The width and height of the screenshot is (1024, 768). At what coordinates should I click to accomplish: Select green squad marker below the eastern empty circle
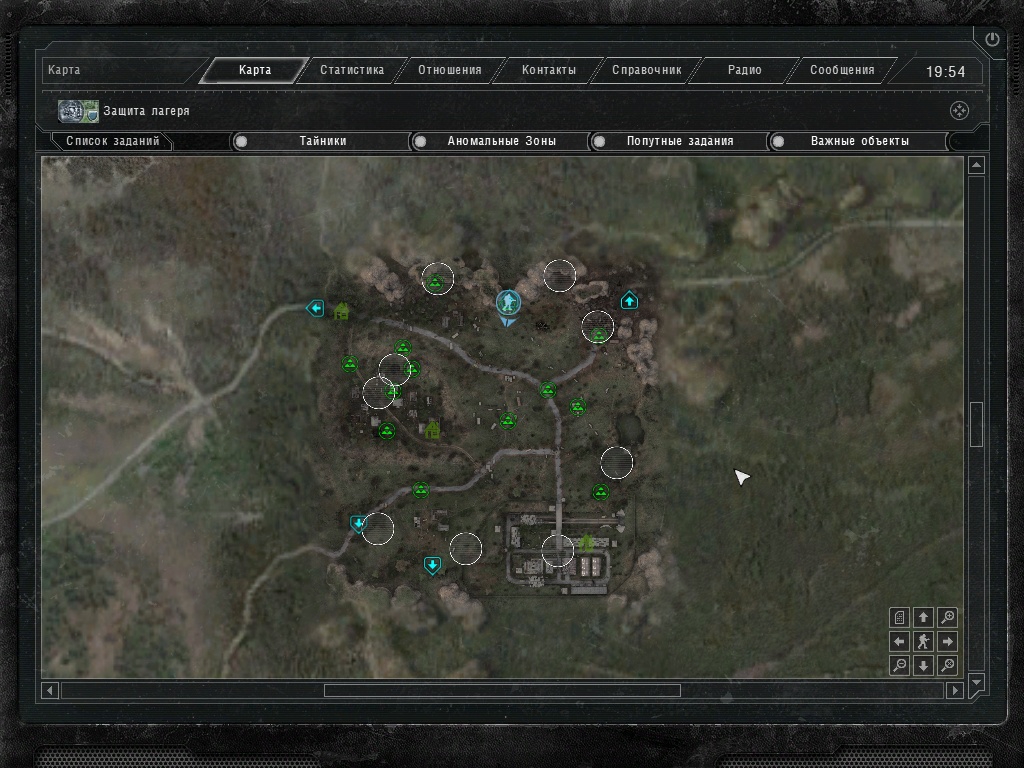click(601, 492)
